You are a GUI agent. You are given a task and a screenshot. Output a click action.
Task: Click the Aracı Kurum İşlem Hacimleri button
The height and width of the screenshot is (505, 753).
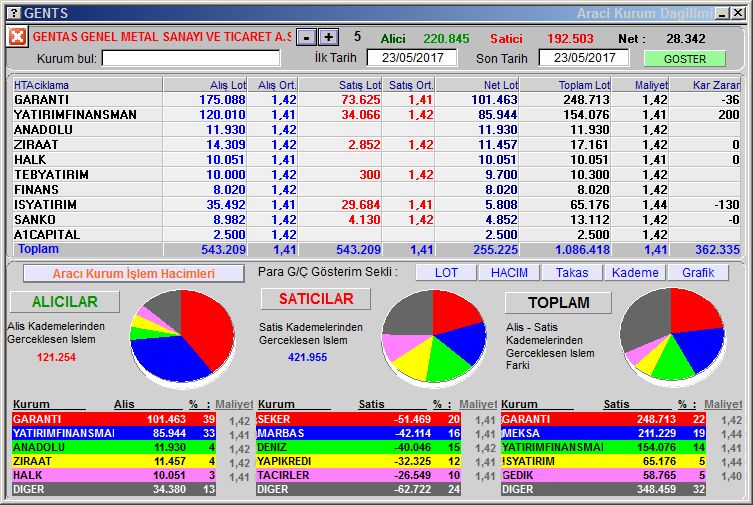point(133,273)
